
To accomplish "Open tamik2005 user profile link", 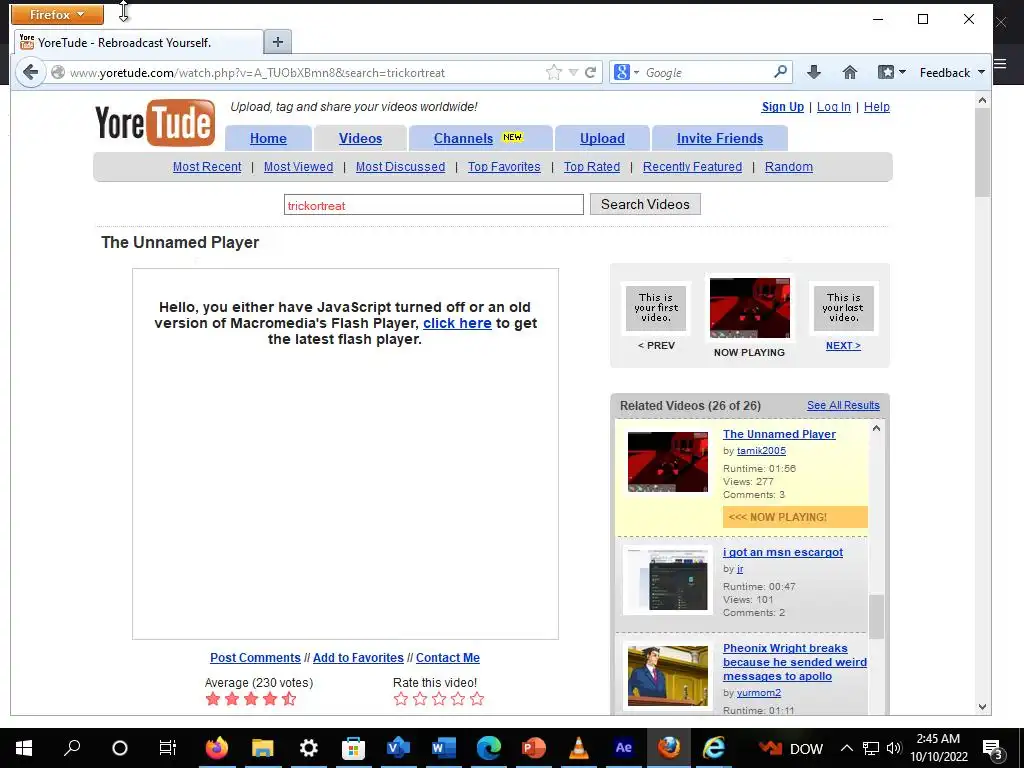I will pyautogui.click(x=761, y=451).
